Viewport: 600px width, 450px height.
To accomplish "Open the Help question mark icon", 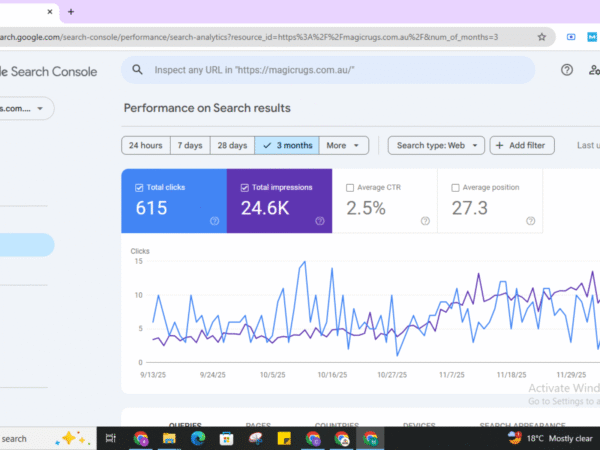I will pyautogui.click(x=567, y=70).
